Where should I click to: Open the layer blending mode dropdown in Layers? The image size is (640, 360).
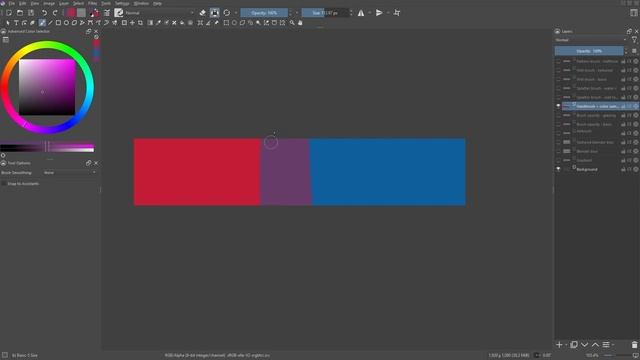tap(591, 40)
